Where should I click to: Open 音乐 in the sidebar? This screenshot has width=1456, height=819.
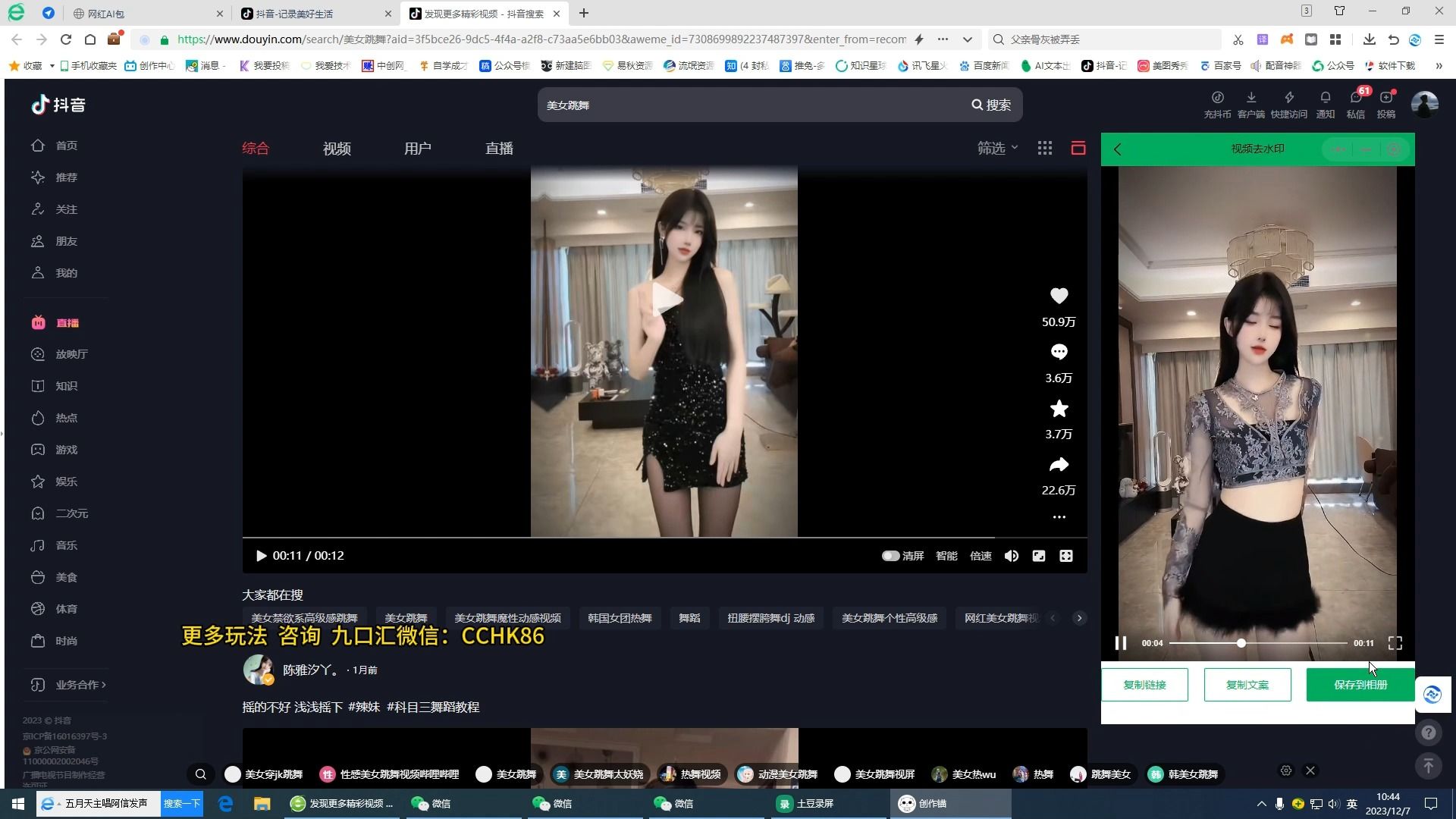(x=54, y=545)
